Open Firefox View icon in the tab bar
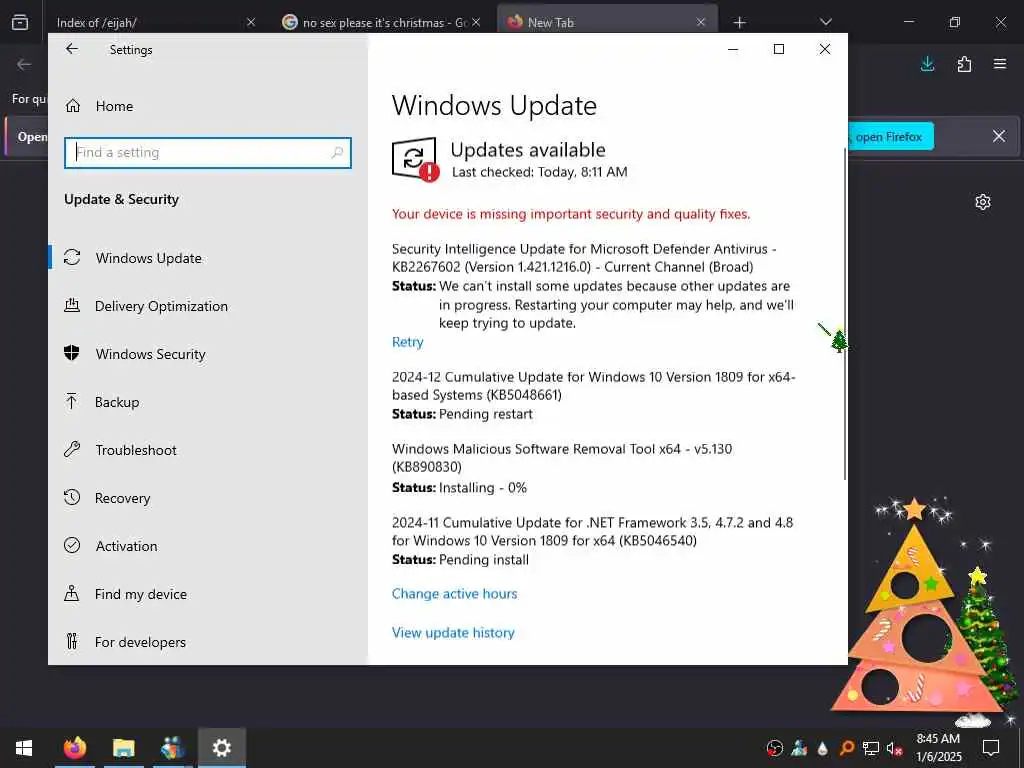Viewport: 1024px width, 768px height. click(20, 22)
